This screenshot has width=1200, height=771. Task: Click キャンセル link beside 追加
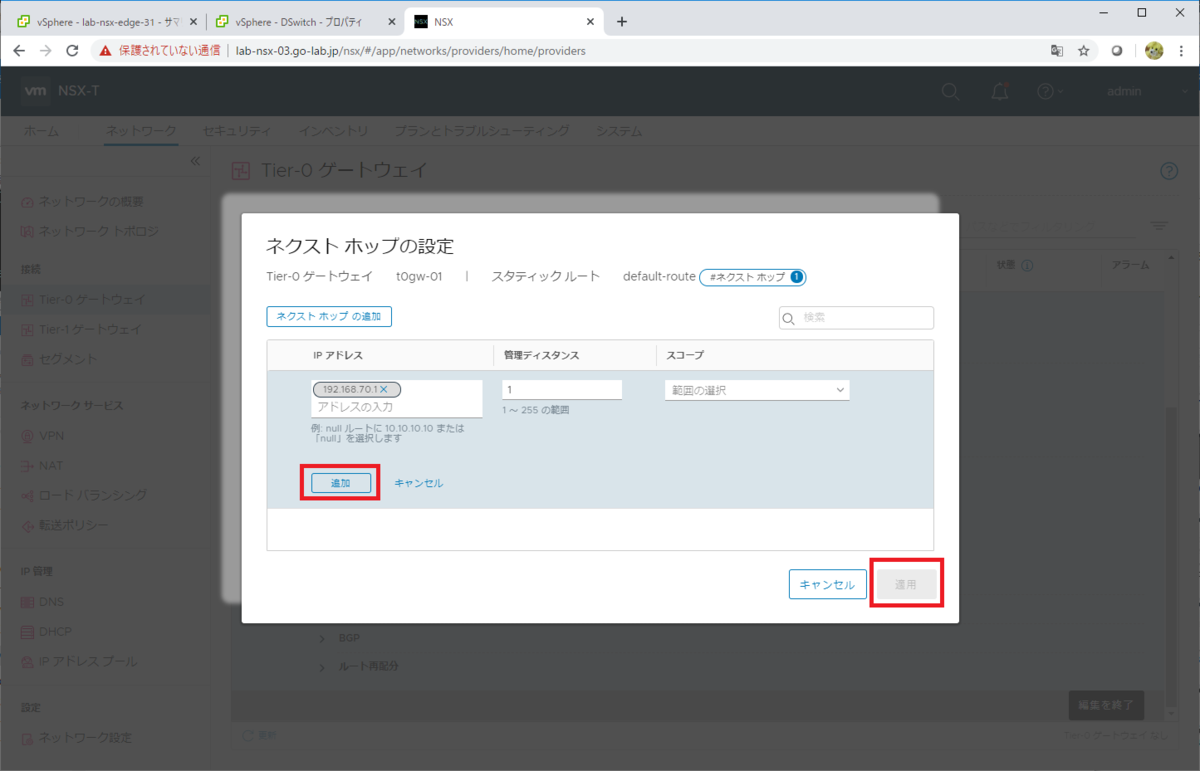pyautogui.click(x=419, y=483)
